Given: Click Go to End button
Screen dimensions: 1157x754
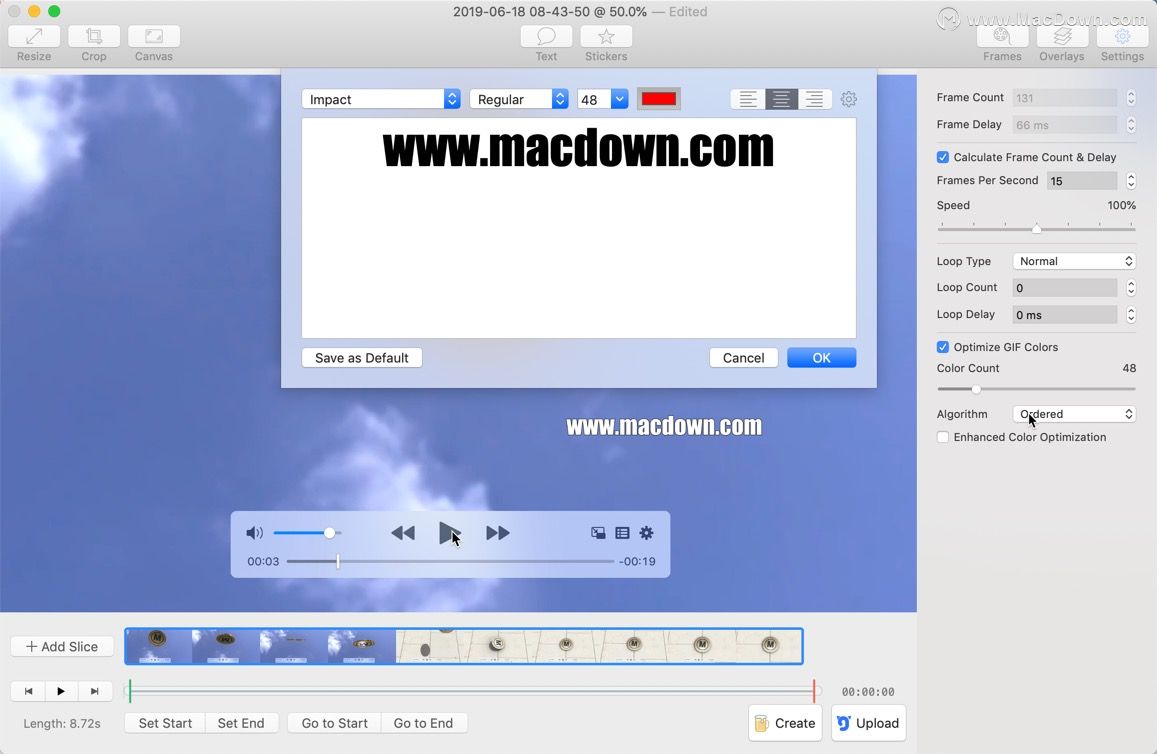Looking at the screenshot, I should [424, 723].
